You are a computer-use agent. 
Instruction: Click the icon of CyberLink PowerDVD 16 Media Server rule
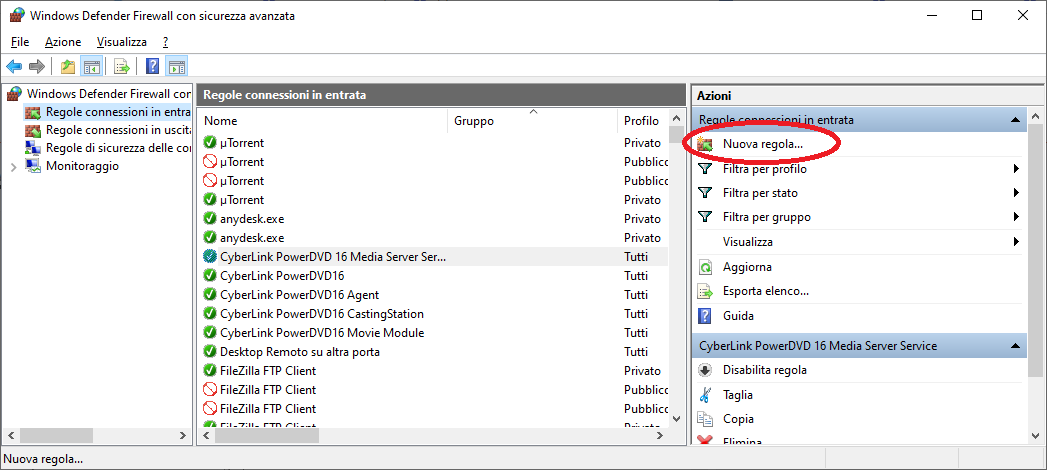[210, 256]
